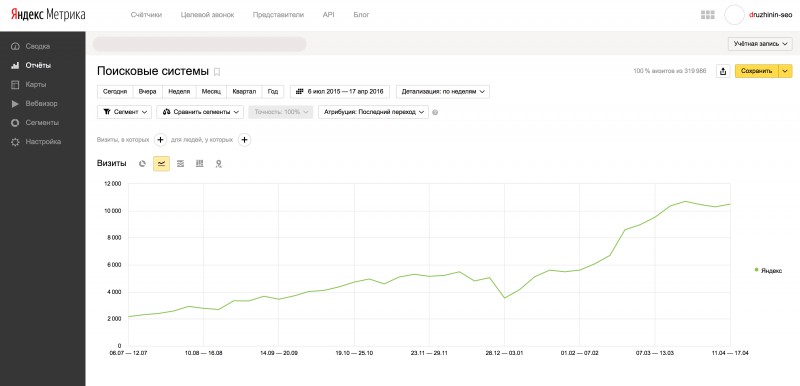Click the Вебвизор play icon
Screen dimensions: 800x386
click(15, 104)
